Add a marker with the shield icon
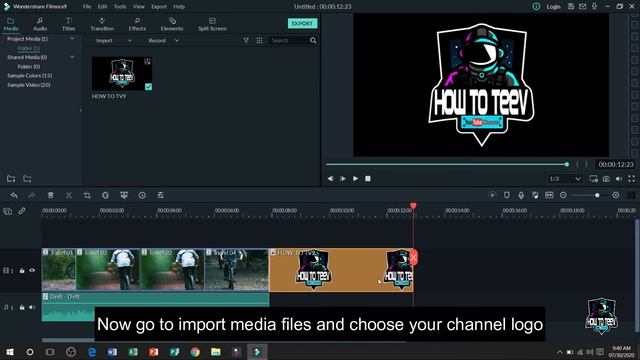Screen dimensions: 640x360 coord(507,196)
